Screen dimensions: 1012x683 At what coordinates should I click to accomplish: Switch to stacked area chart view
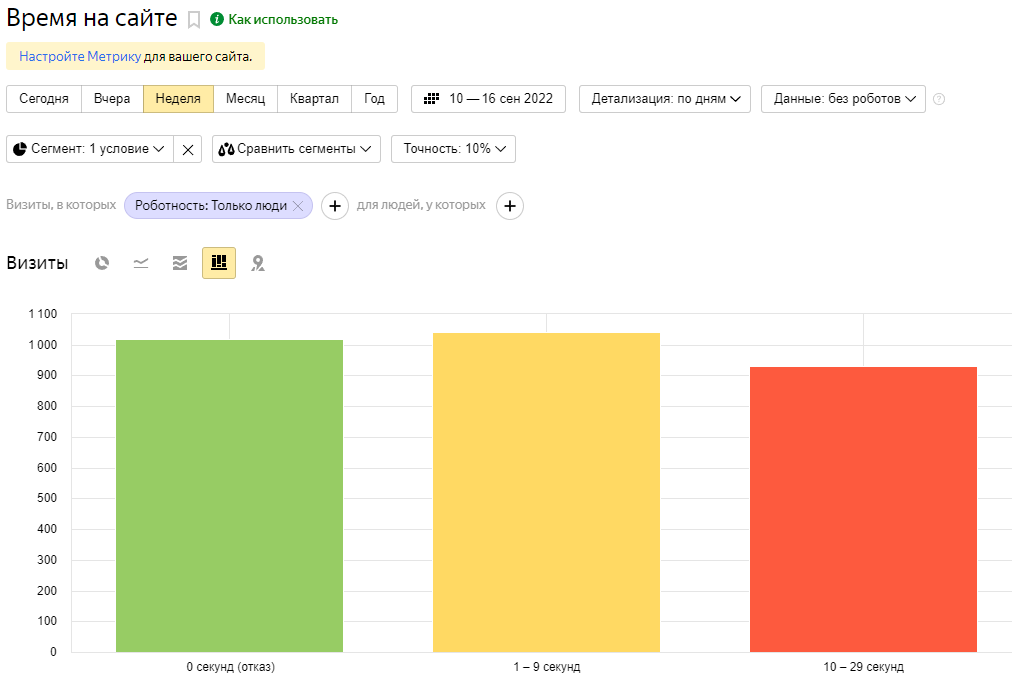(x=180, y=263)
